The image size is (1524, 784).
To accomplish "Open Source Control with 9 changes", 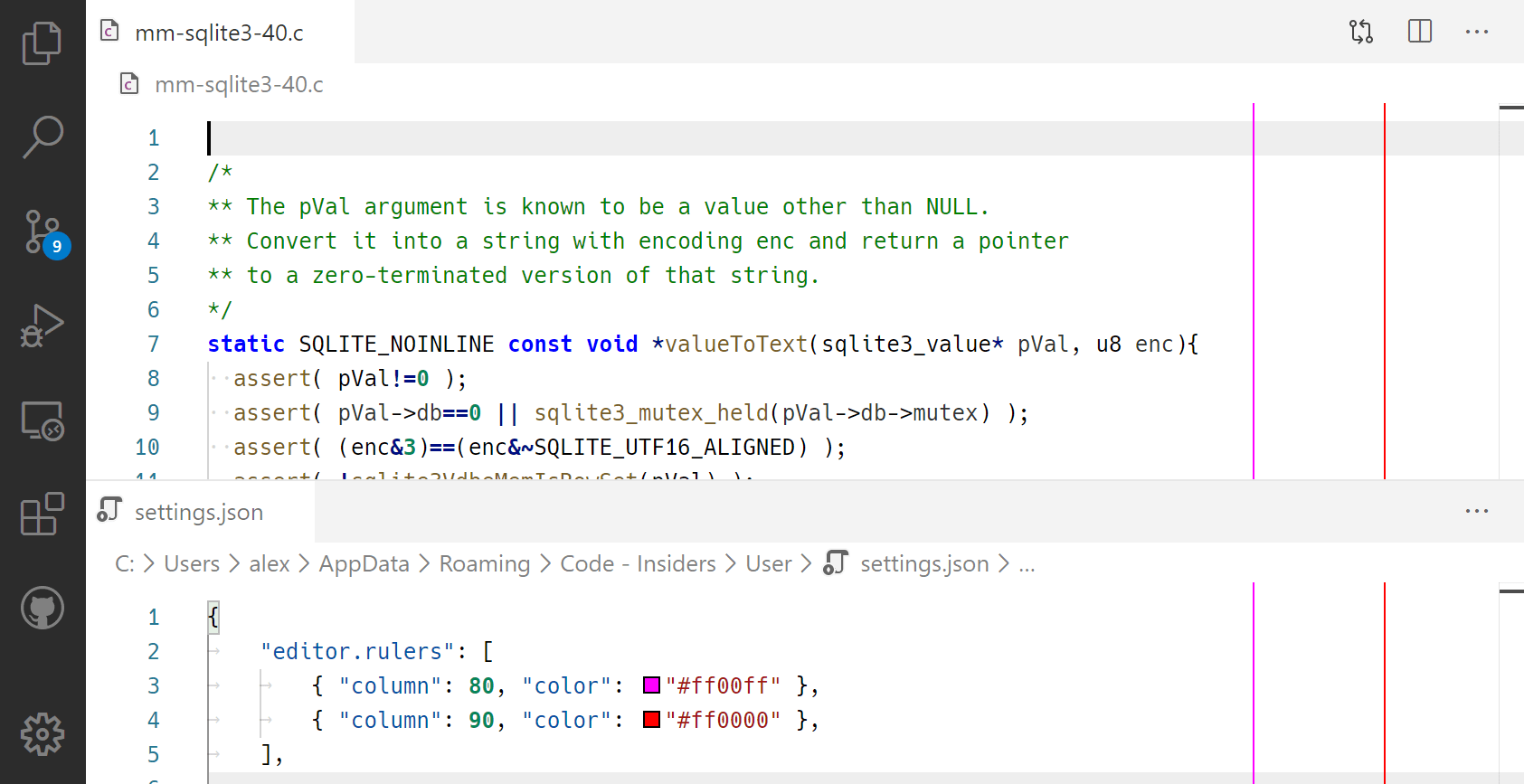I will [42, 232].
